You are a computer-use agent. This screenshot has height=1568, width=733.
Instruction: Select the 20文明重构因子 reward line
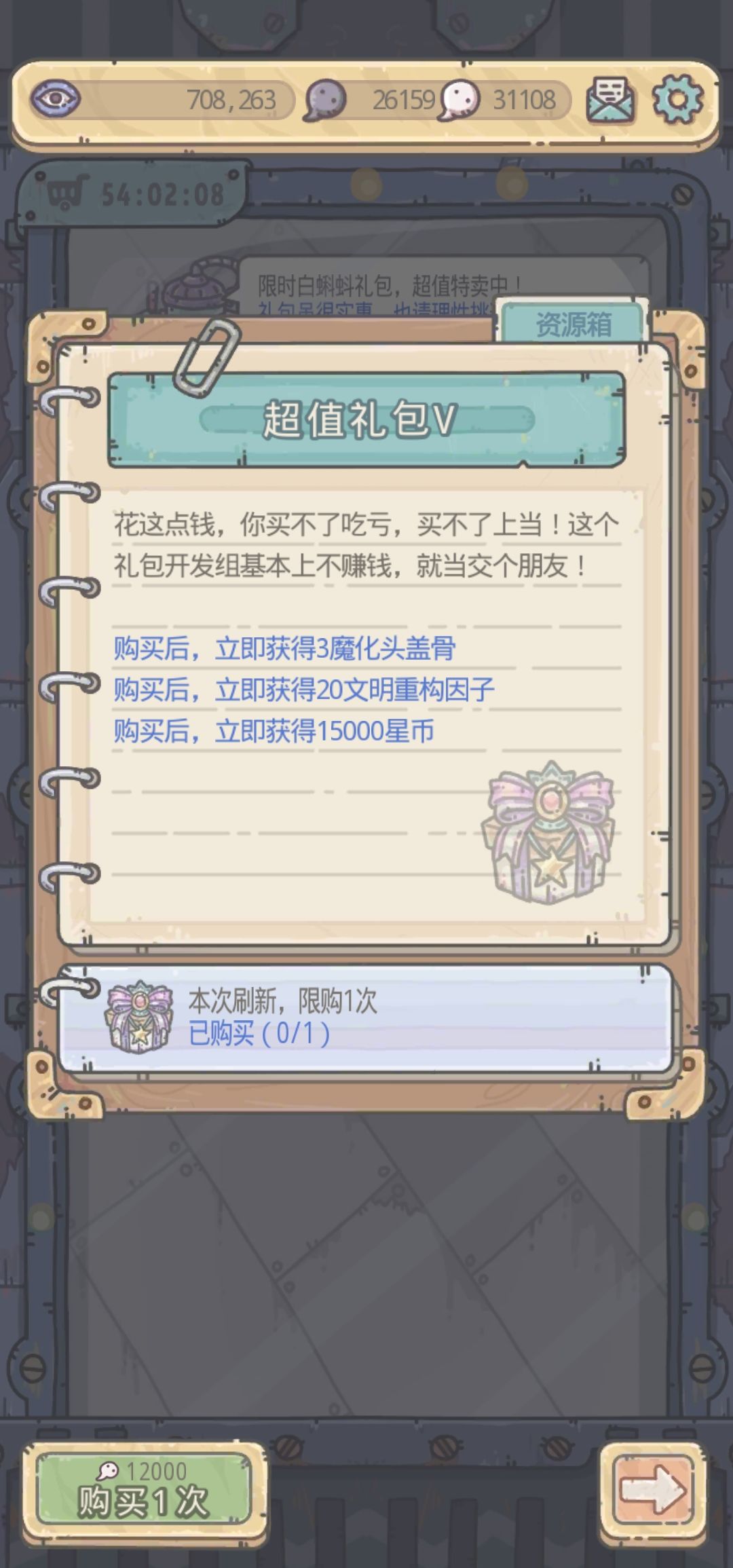click(303, 690)
